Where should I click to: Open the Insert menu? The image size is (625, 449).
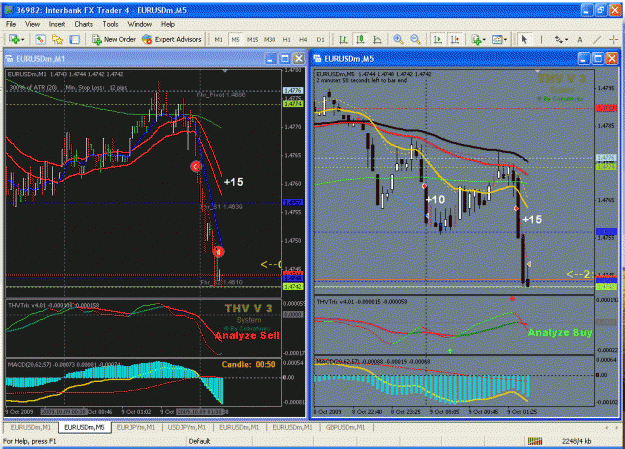coord(57,24)
